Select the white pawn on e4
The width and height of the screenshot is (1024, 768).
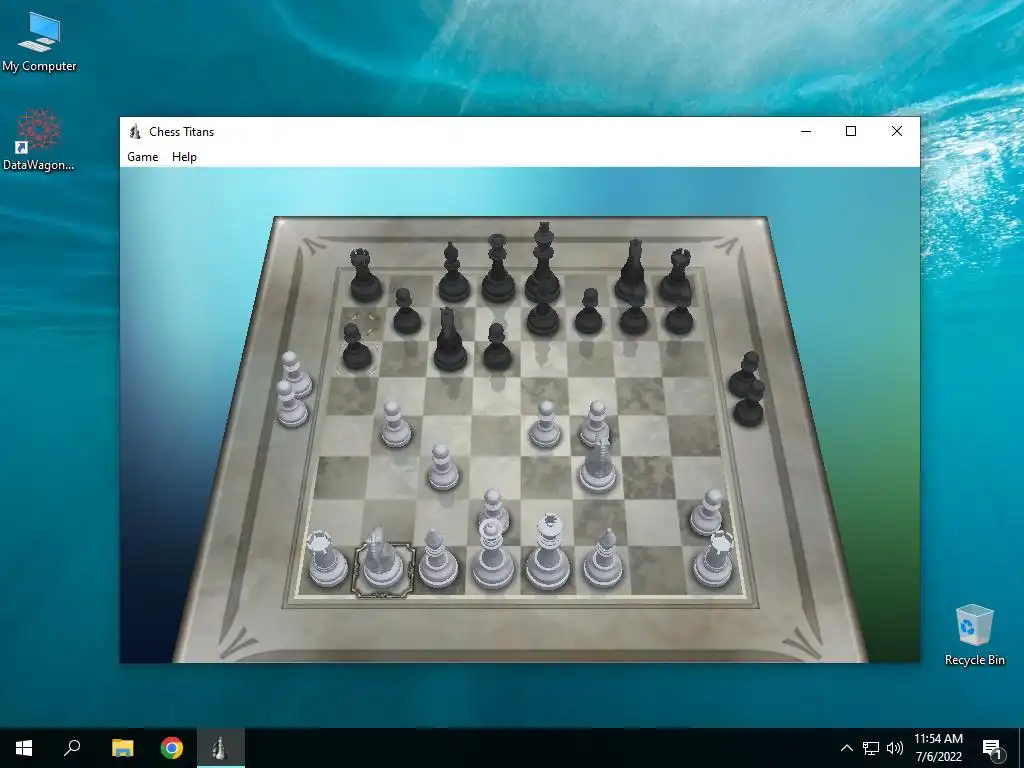click(x=545, y=425)
